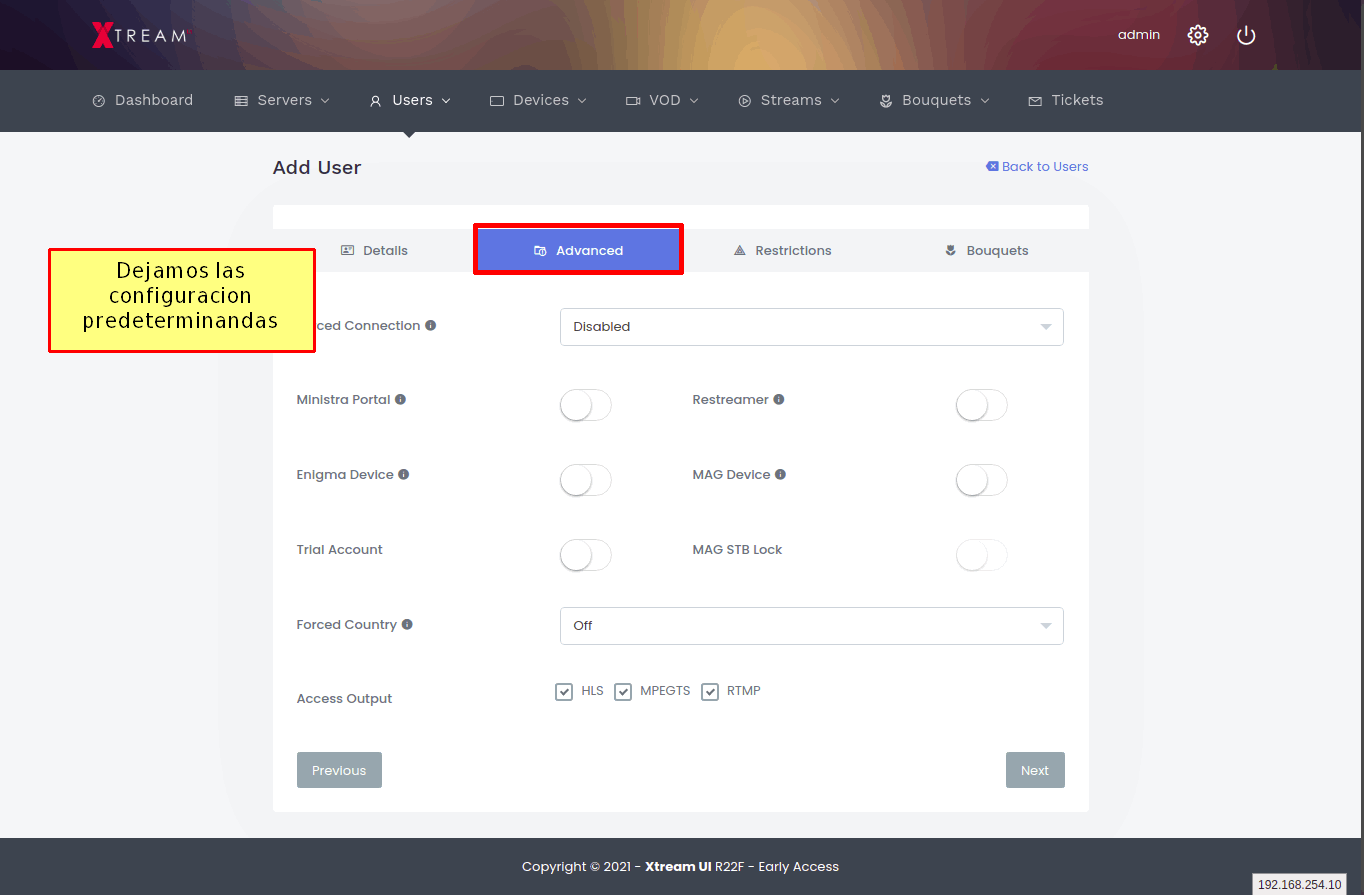Uncheck the RTMP output checkbox
The height and width of the screenshot is (895, 1364).
click(x=710, y=692)
